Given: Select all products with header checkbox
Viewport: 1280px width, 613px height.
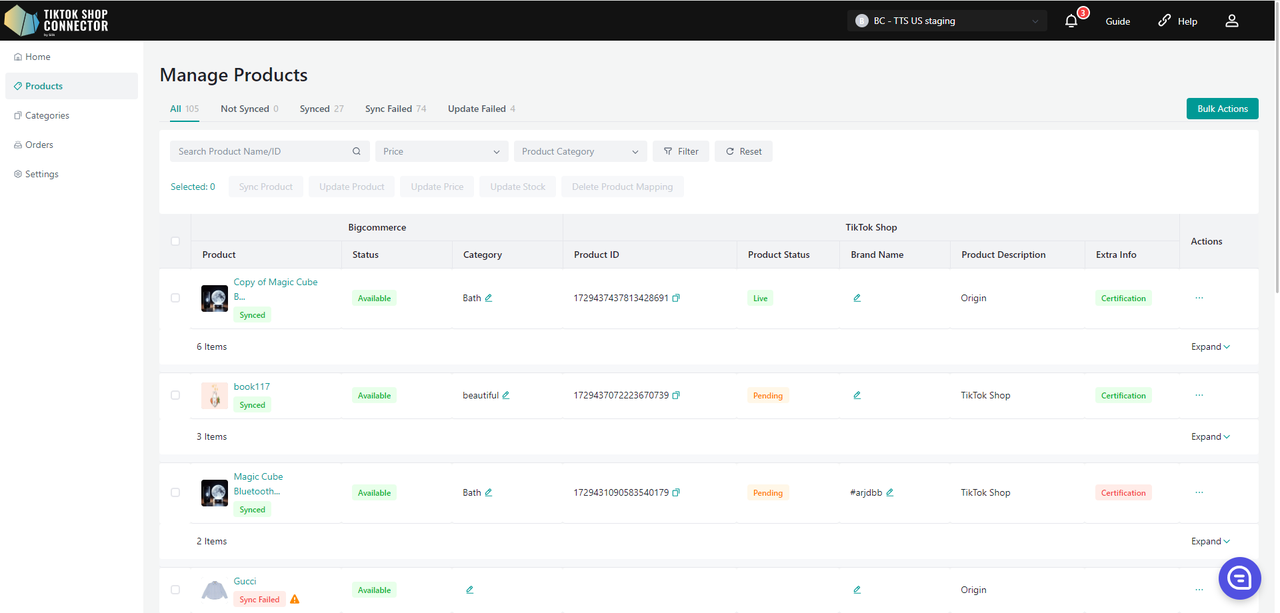Looking at the screenshot, I should pyautogui.click(x=175, y=241).
